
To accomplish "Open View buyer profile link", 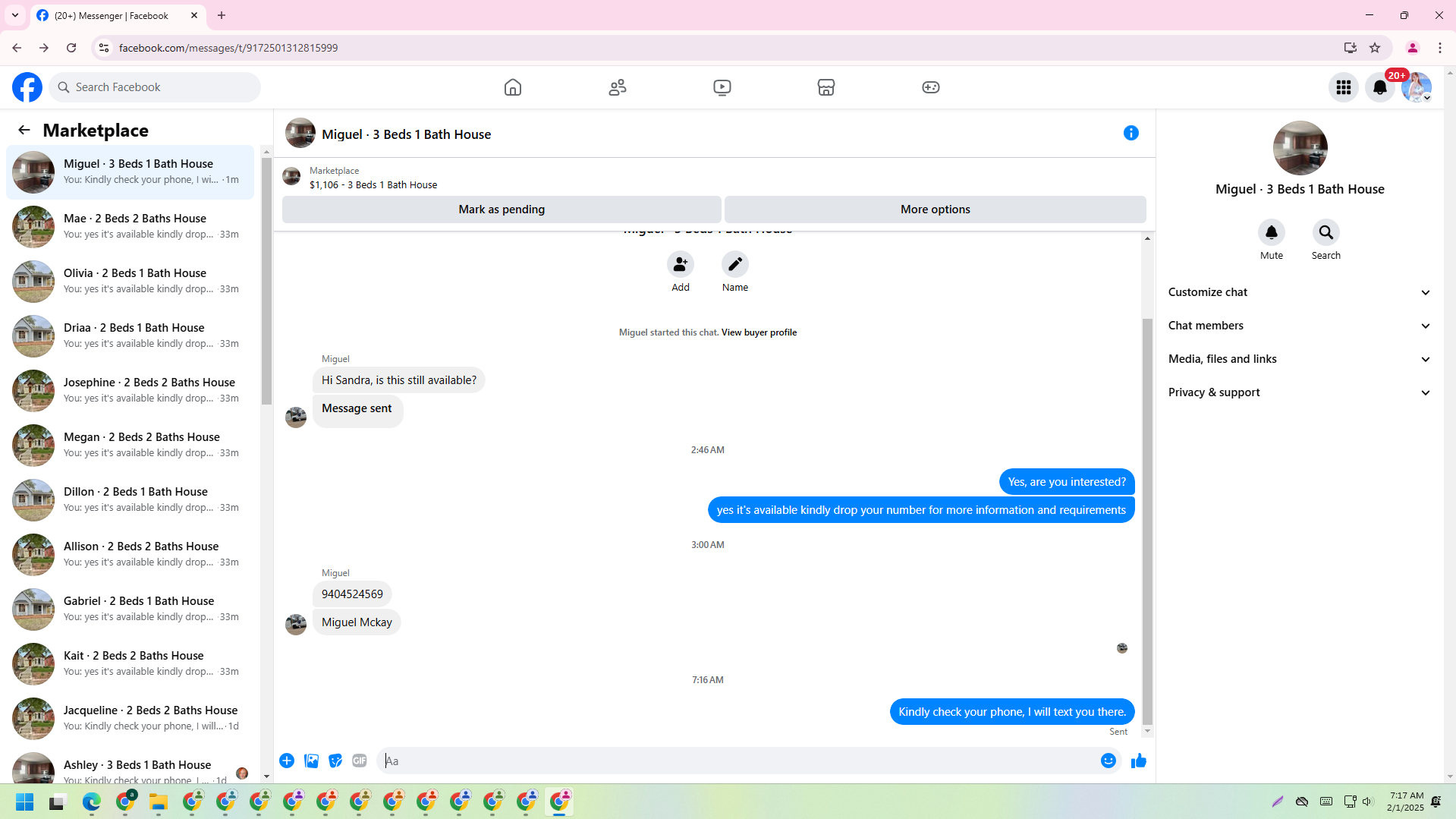I will pos(759,332).
